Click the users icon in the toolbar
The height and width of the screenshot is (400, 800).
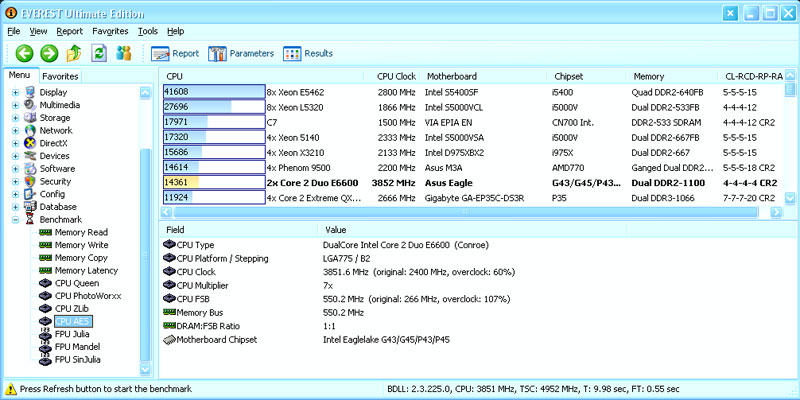point(123,53)
